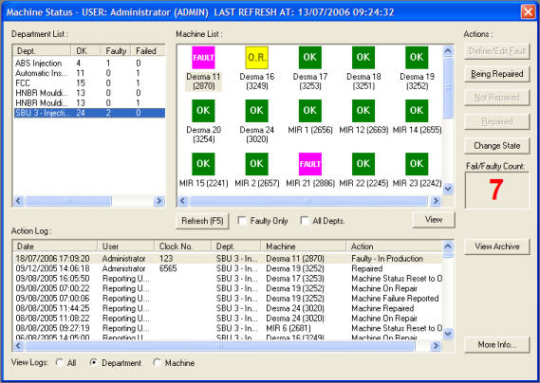The width and height of the screenshot is (540, 383).
Task: Select the MIR 15 (2241) OK icon
Action: pos(203,164)
